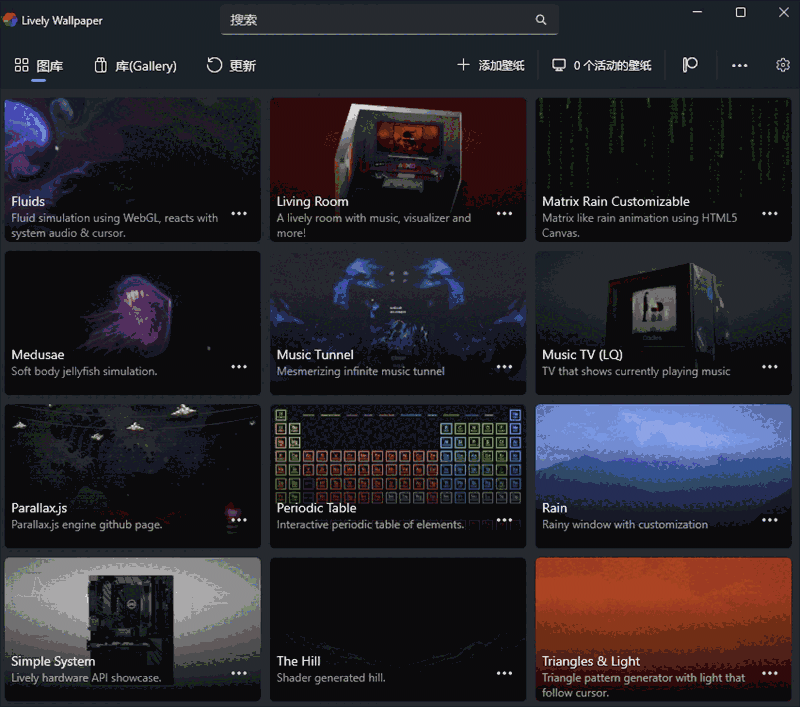The image size is (800, 707).
Task: Open the 库(Gallery) tab
Action: [135, 66]
